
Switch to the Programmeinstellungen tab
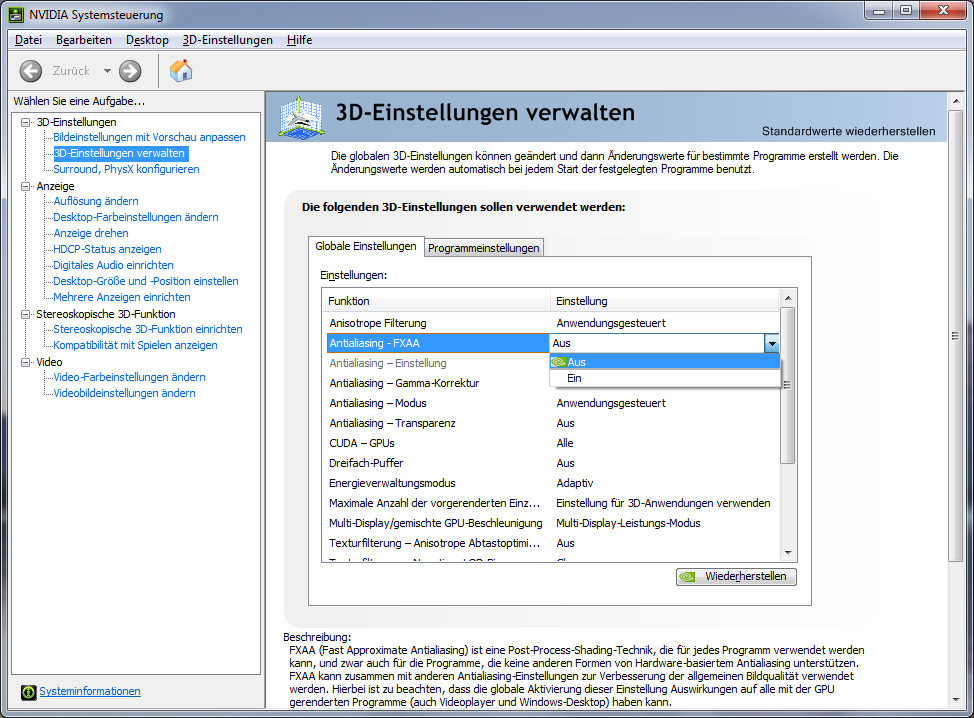pyautogui.click(x=484, y=248)
